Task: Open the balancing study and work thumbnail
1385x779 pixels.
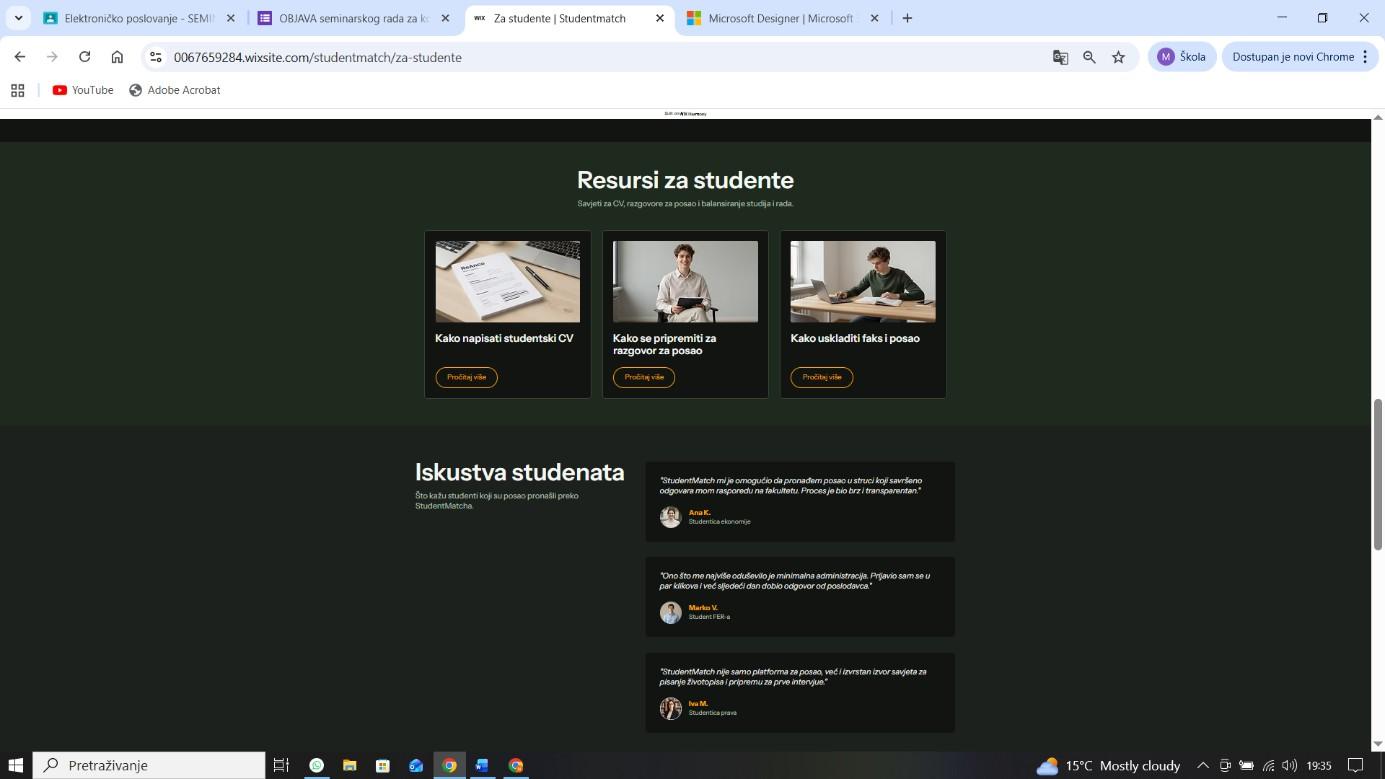Action: point(863,281)
